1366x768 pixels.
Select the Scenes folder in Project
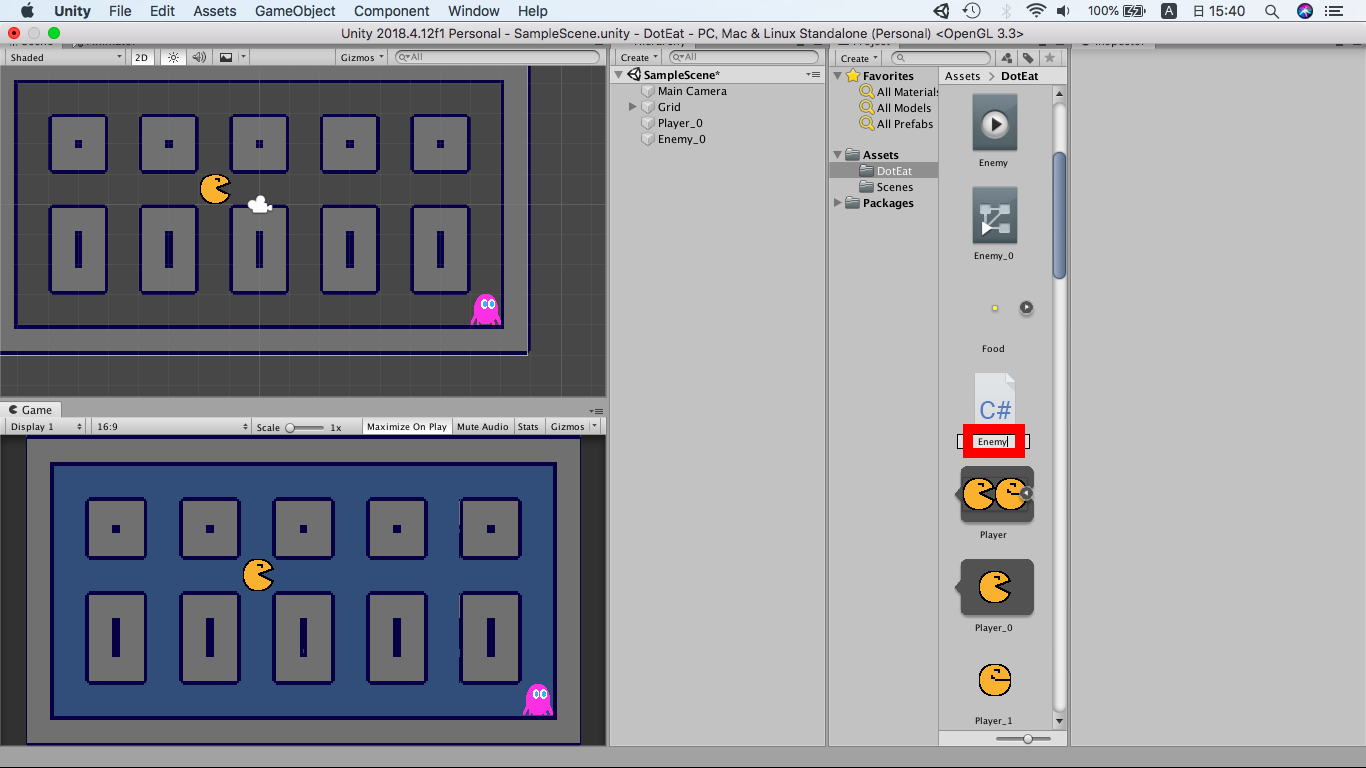(x=895, y=187)
